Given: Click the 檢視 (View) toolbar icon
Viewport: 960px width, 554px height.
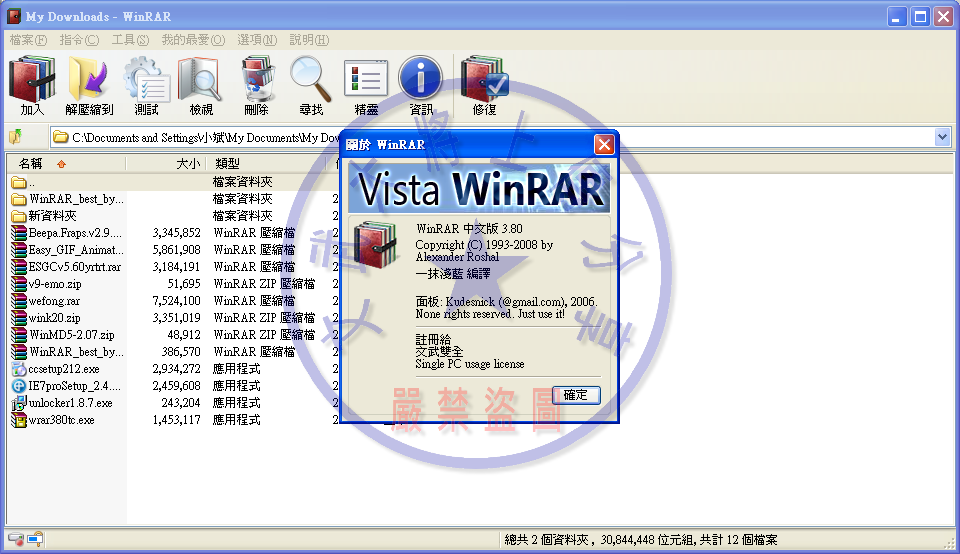Looking at the screenshot, I should click(200, 79).
